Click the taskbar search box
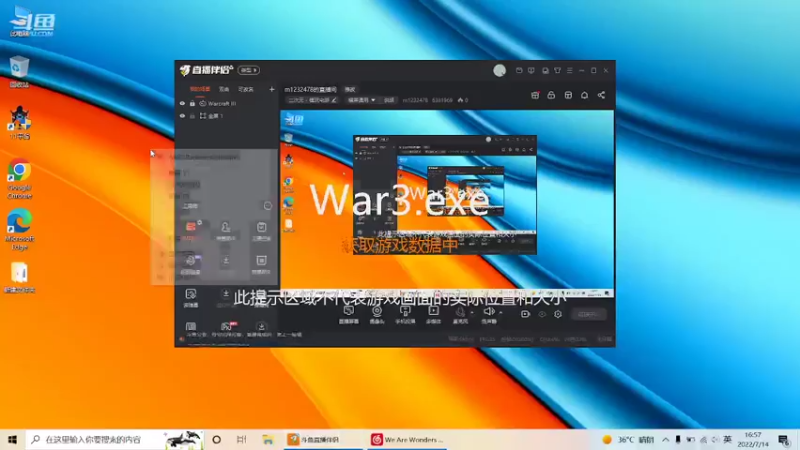This screenshot has height=450, width=800. point(114,439)
